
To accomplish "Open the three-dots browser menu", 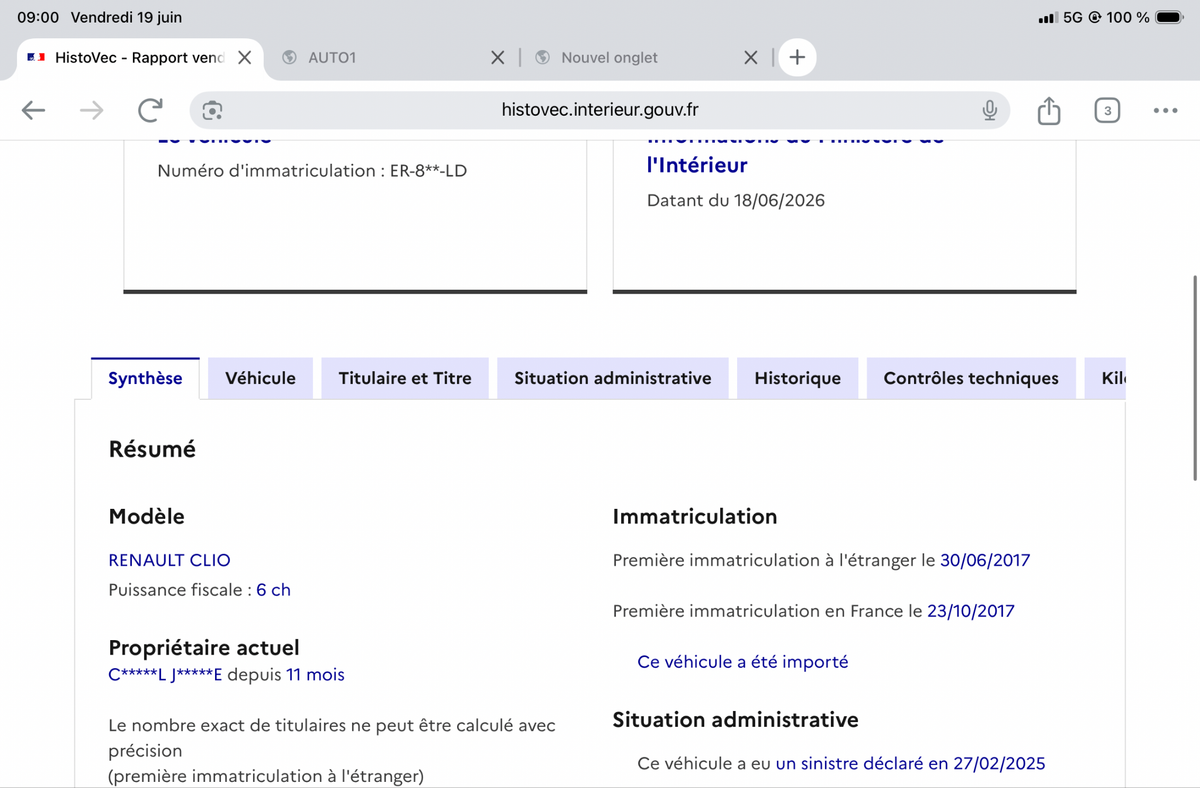I will (1165, 111).
